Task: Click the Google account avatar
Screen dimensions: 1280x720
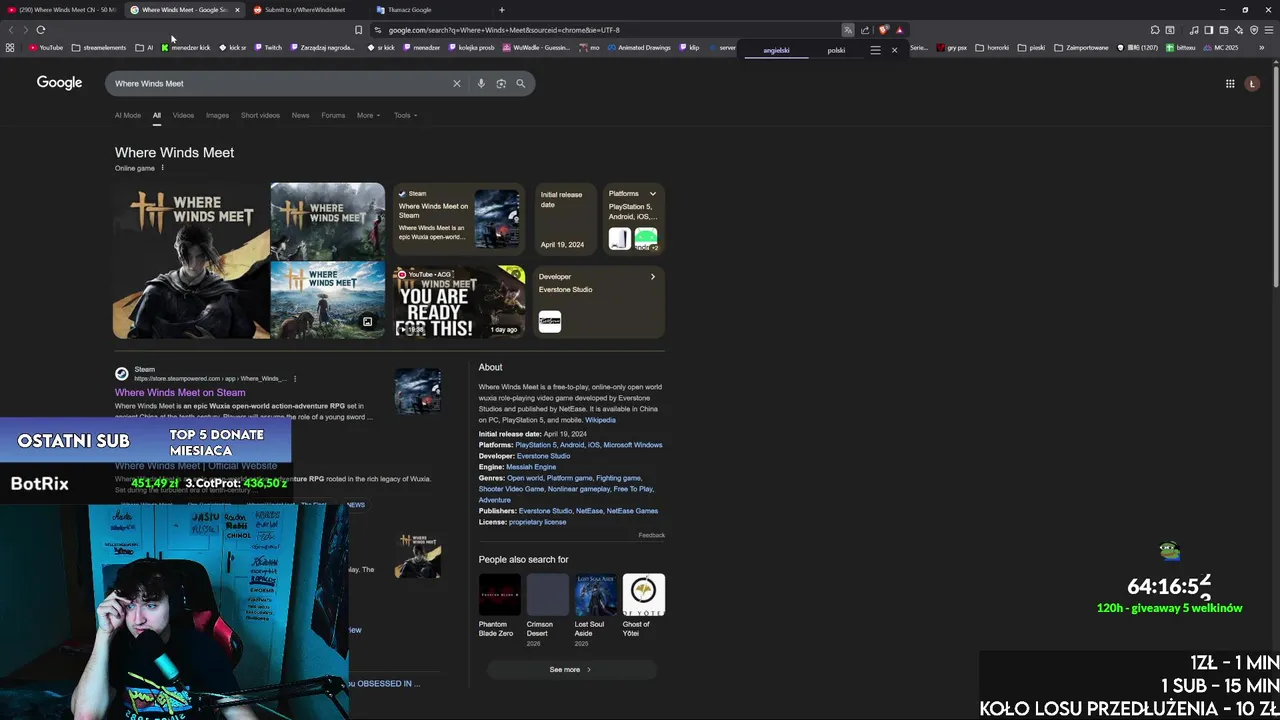Action: [1252, 84]
